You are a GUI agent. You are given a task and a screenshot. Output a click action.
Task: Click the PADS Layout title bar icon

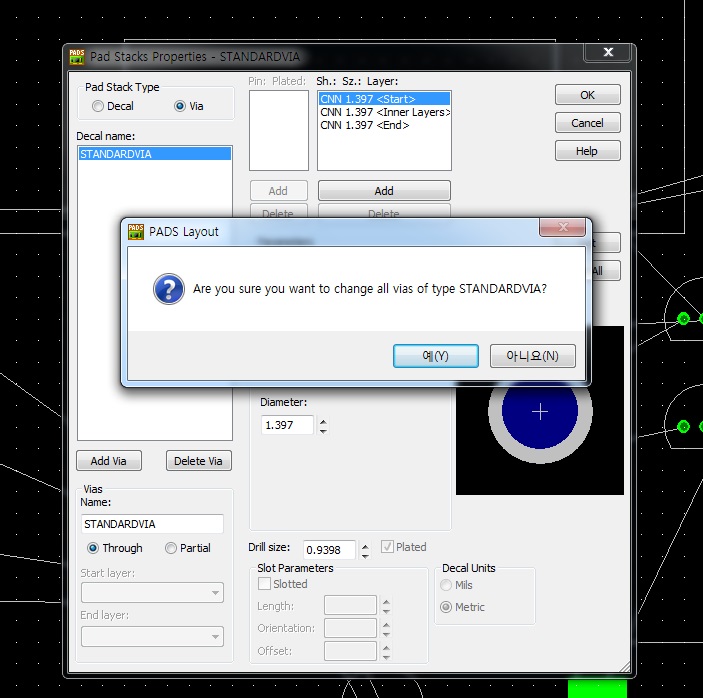pos(136,232)
